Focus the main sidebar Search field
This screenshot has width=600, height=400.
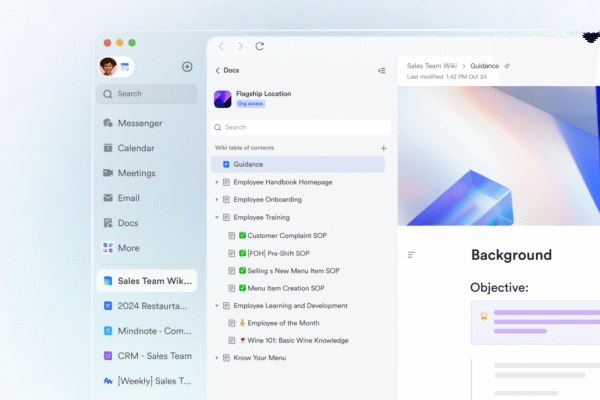pyautogui.click(x=147, y=94)
